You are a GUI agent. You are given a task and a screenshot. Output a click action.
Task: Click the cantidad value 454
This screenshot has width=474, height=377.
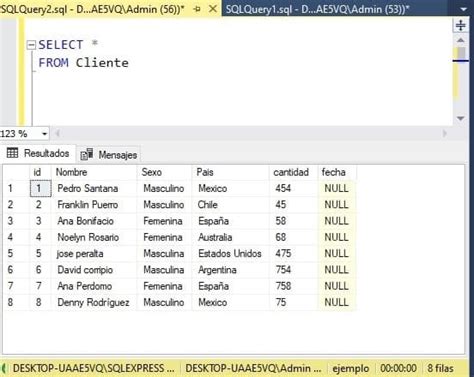[x=293, y=188]
